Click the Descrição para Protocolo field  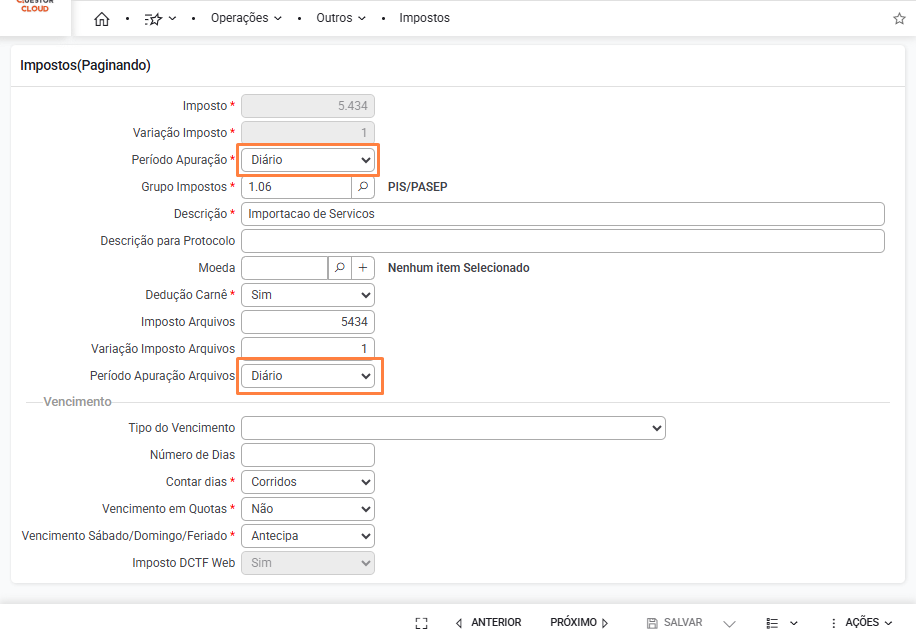point(562,241)
